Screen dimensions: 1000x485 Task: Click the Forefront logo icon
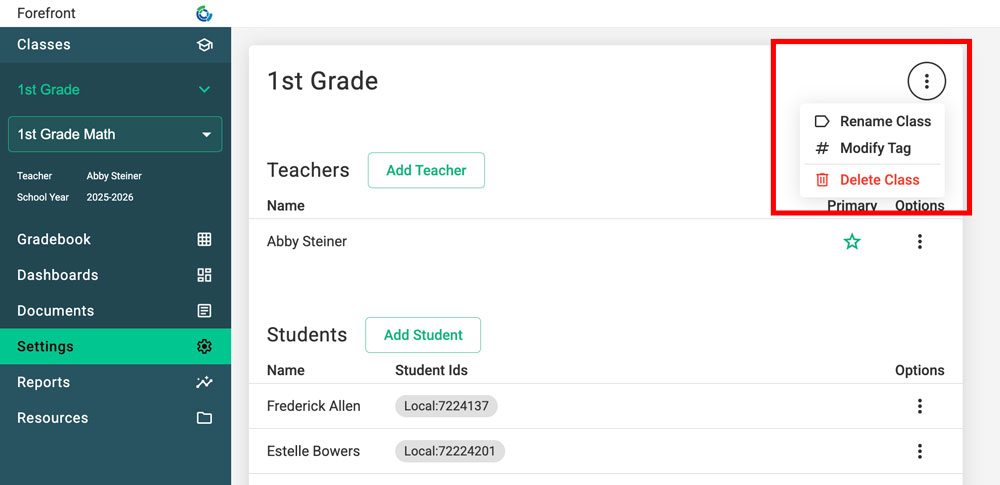(204, 13)
